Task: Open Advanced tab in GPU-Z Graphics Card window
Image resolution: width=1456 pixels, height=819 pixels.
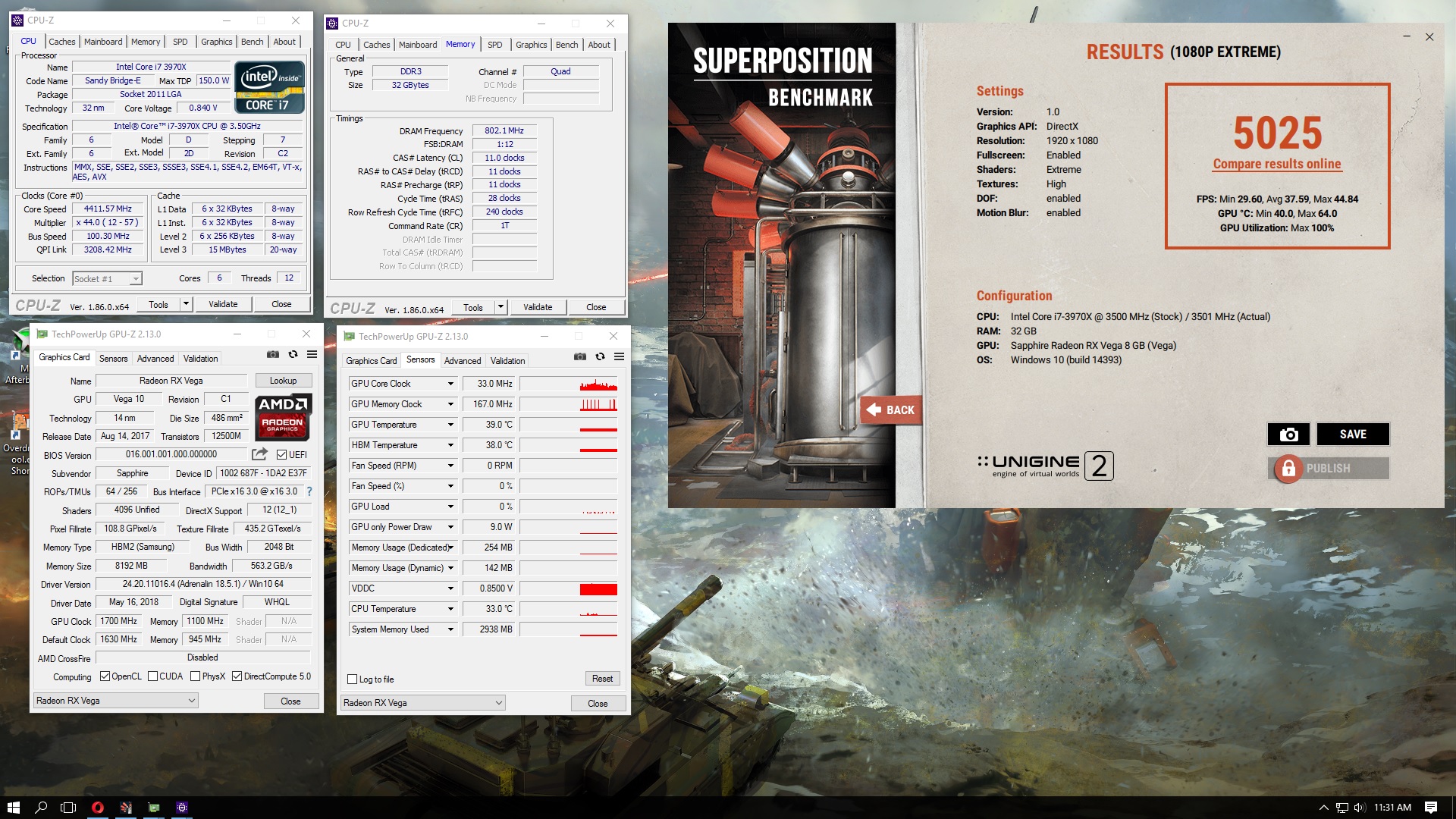Action: point(155,359)
